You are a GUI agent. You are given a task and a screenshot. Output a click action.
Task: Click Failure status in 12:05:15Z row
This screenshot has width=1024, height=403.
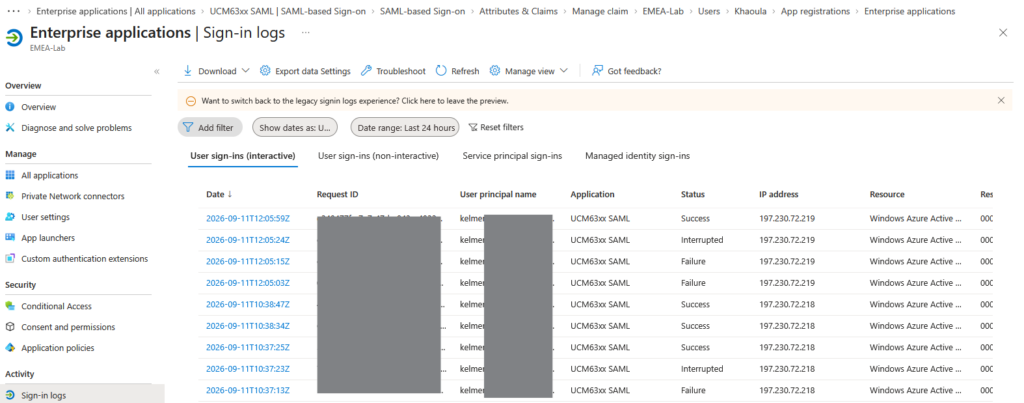point(693,261)
